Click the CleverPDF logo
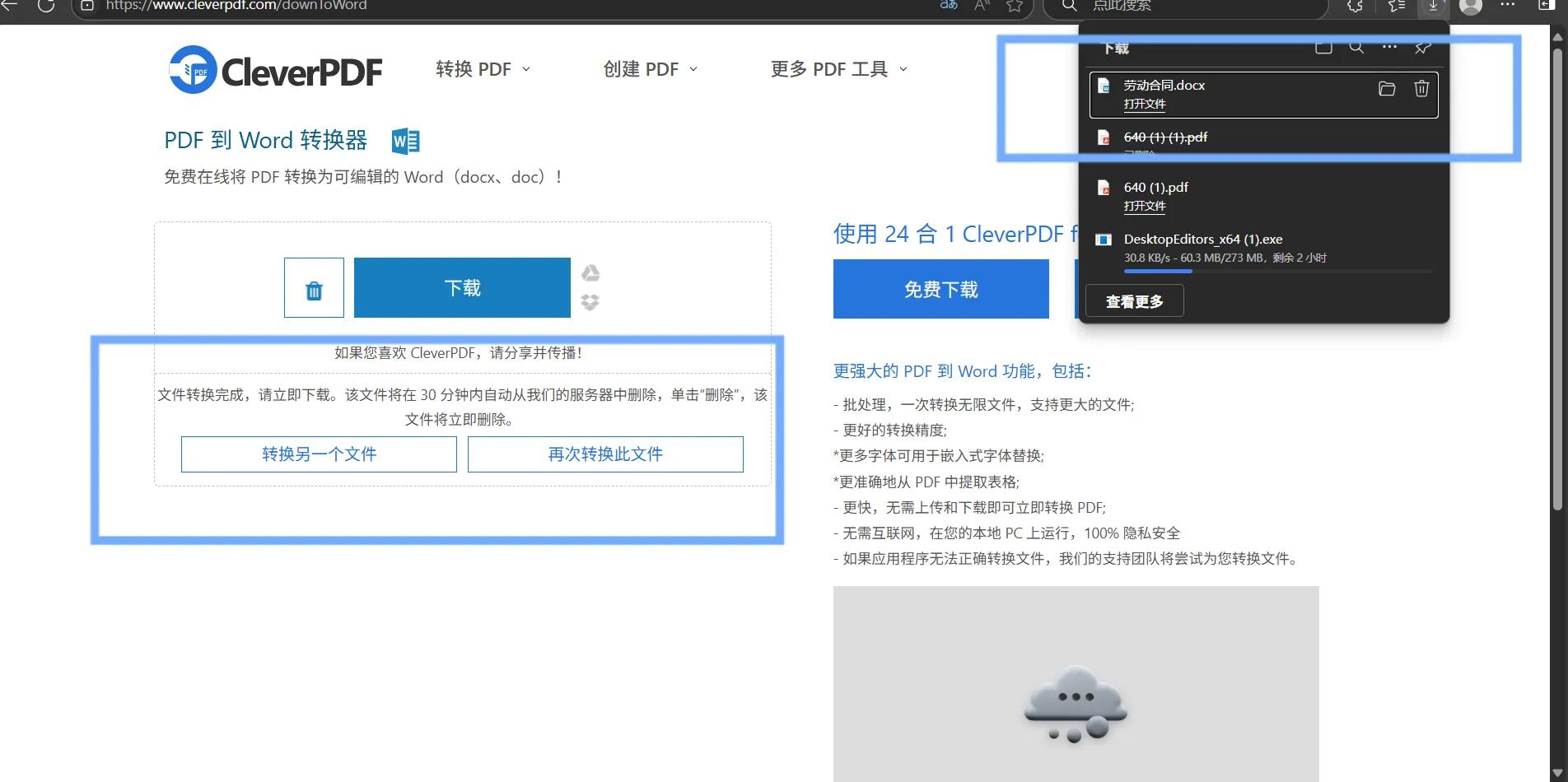 (x=274, y=69)
